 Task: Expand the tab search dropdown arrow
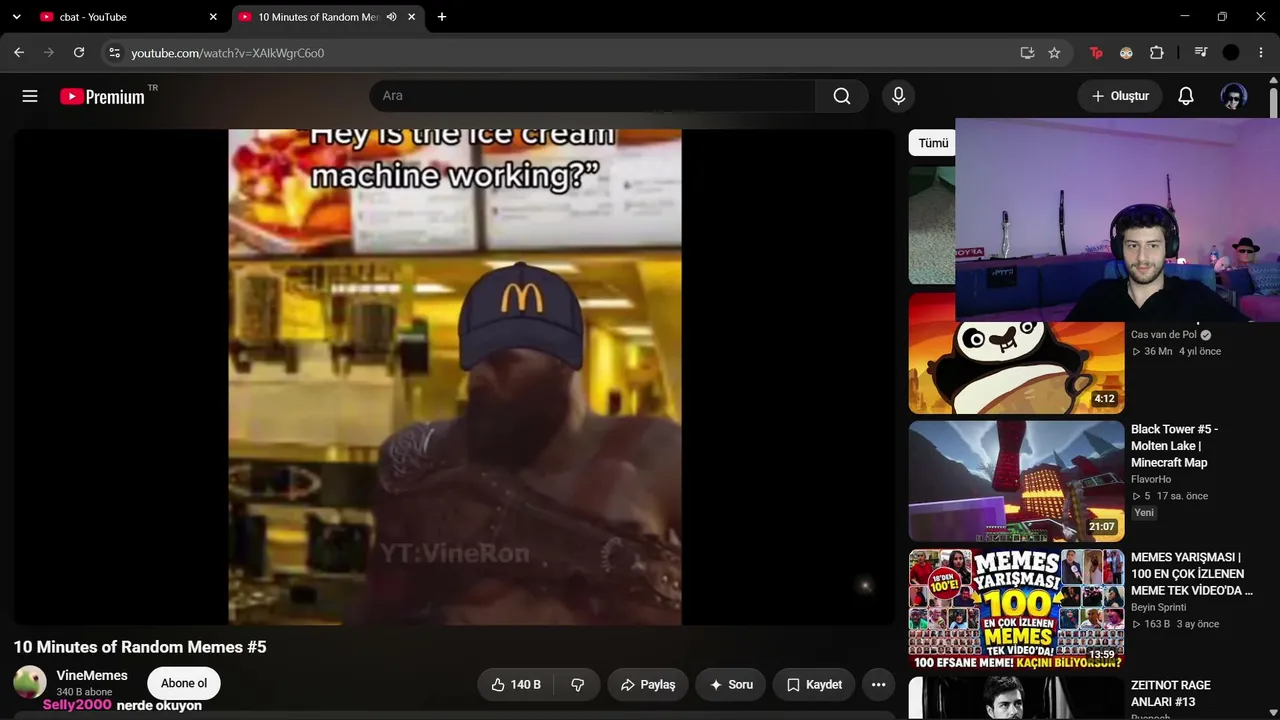(16, 17)
